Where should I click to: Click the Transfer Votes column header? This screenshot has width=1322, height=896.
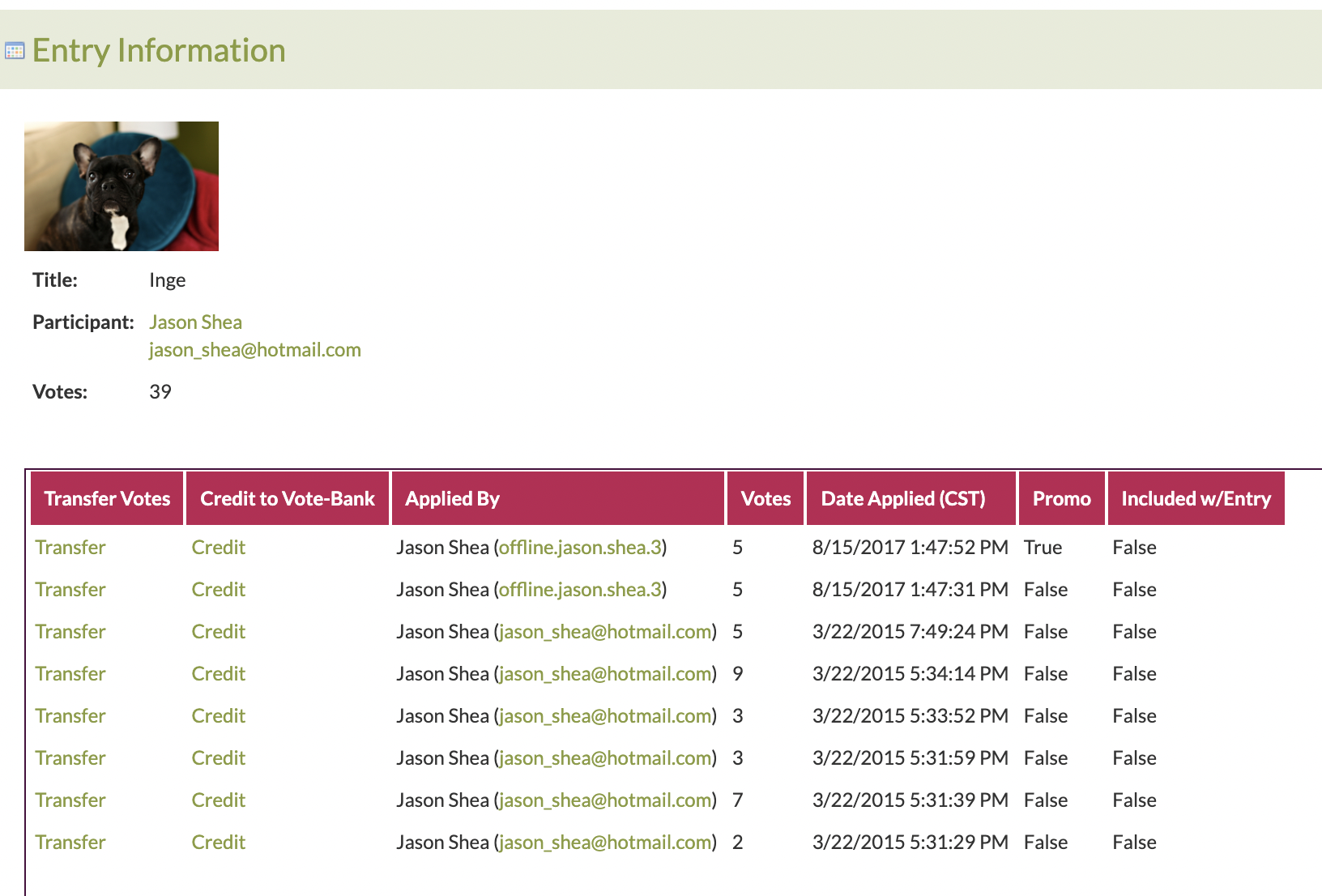tap(107, 498)
